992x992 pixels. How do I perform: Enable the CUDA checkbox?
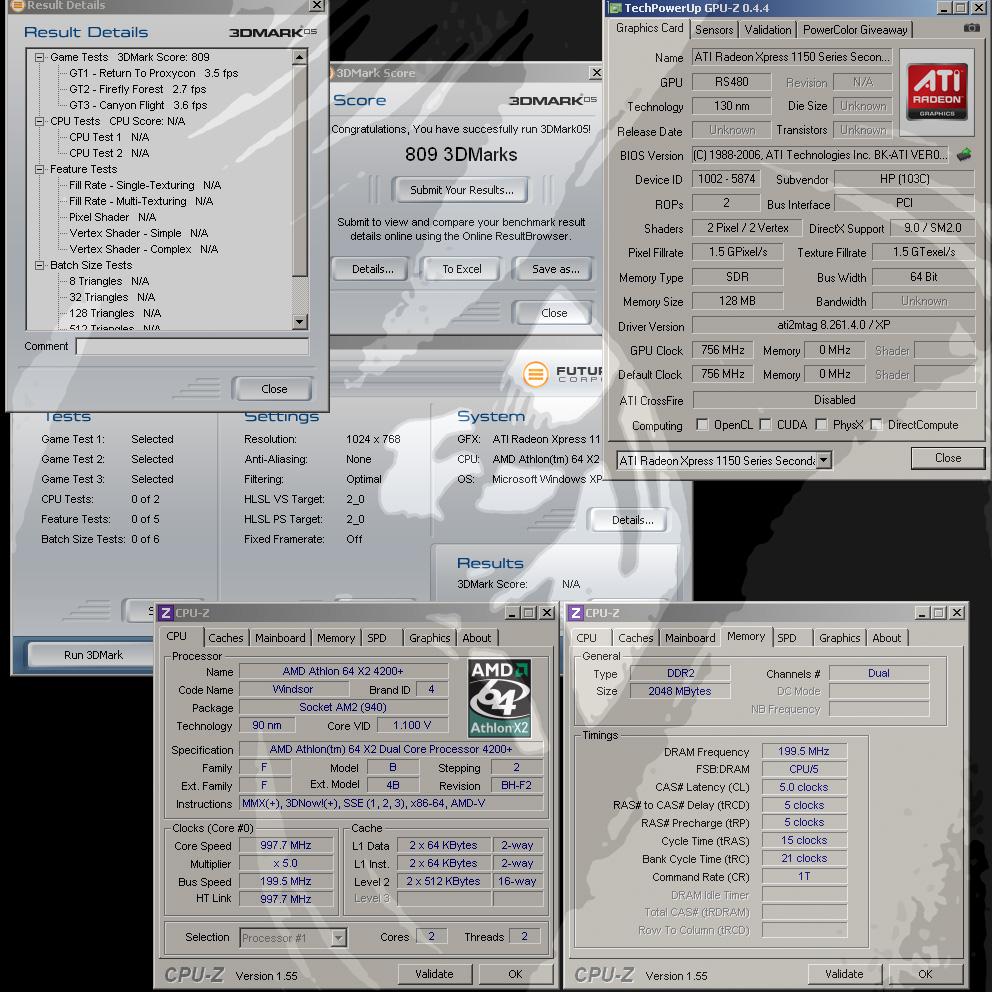(765, 424)
